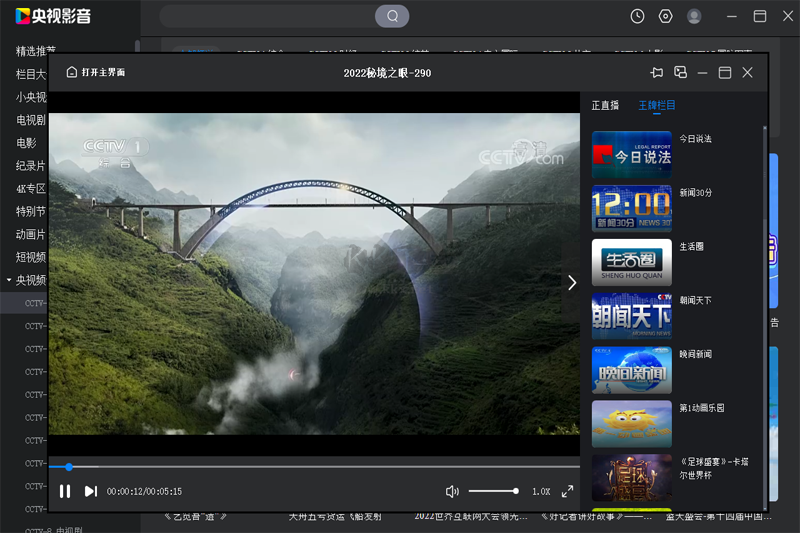Switch player to mini window mode
This screenshot has width=800, height=533.
click(x=680, y=72)
